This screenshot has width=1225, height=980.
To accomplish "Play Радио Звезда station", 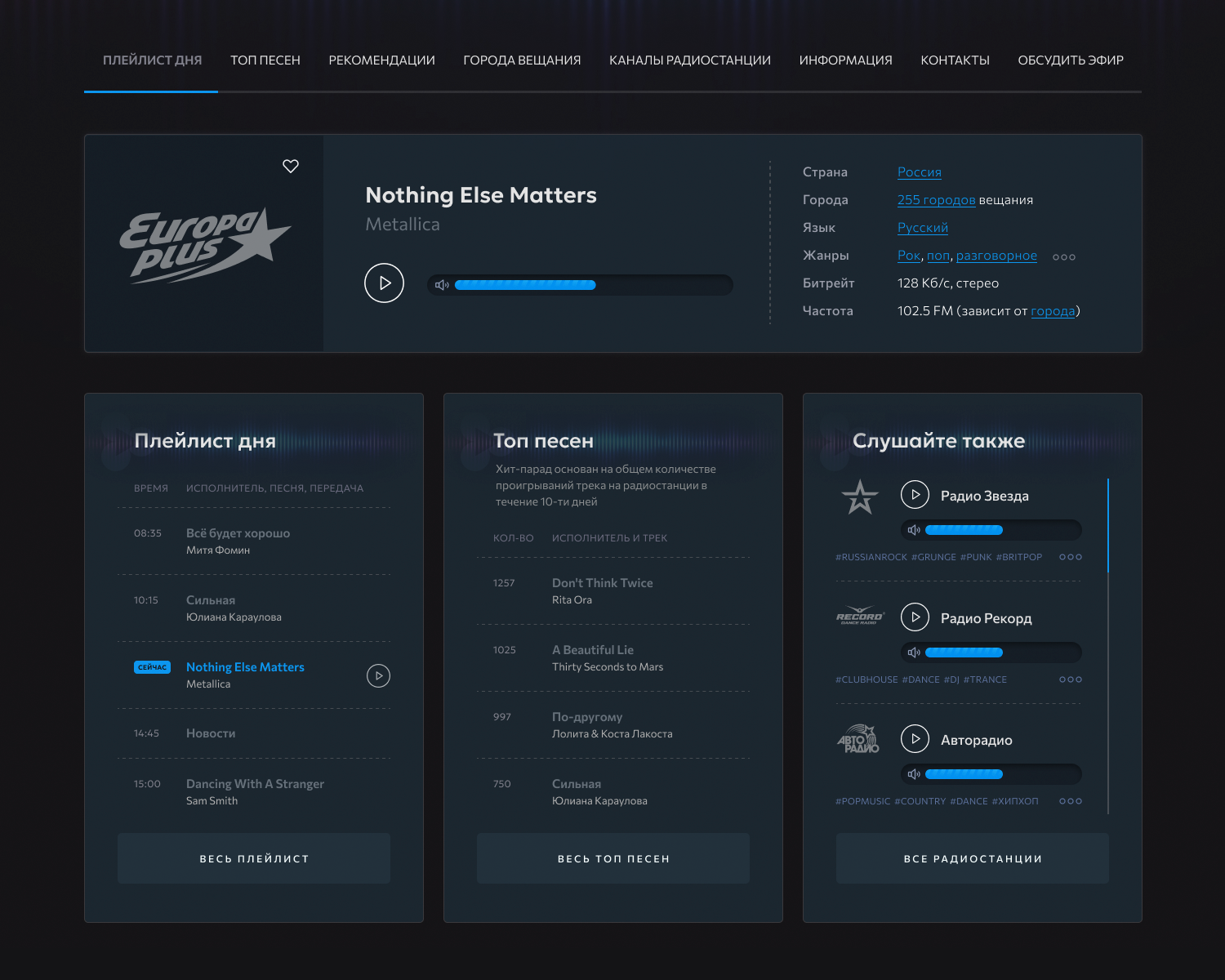I will [915, 495].
